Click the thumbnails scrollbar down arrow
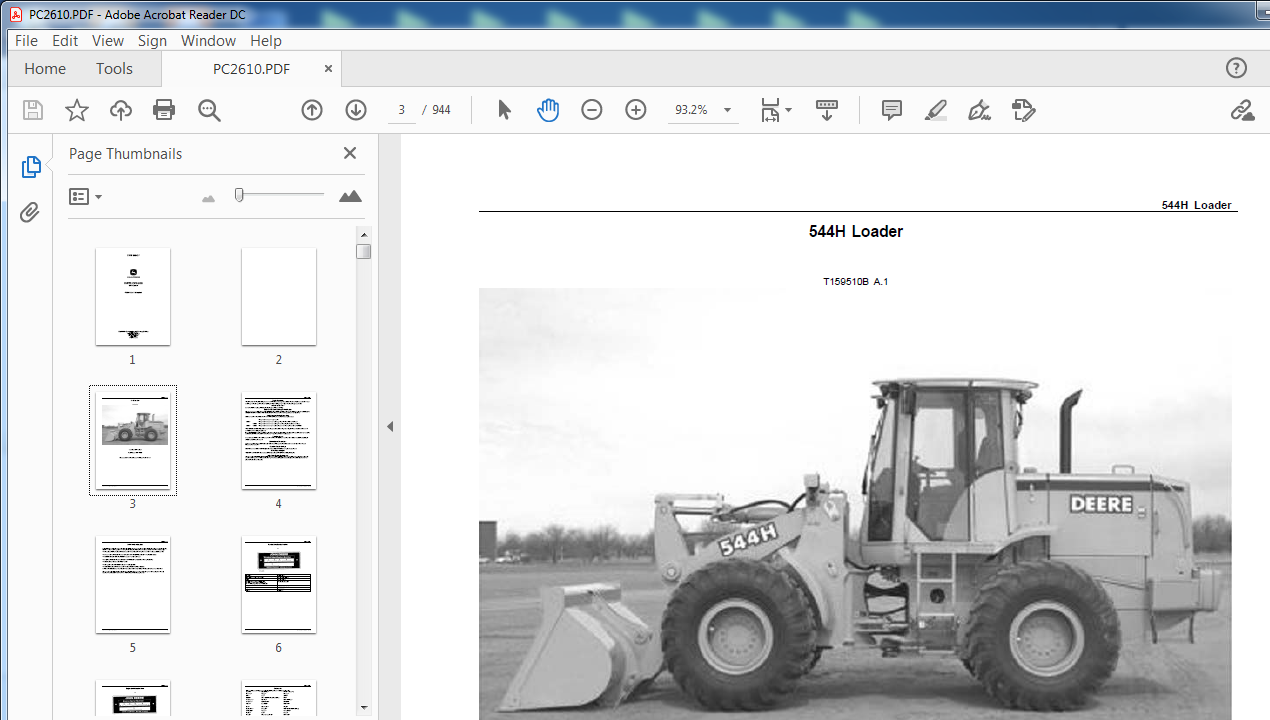 pyautogui.click(x=364, y=707)
